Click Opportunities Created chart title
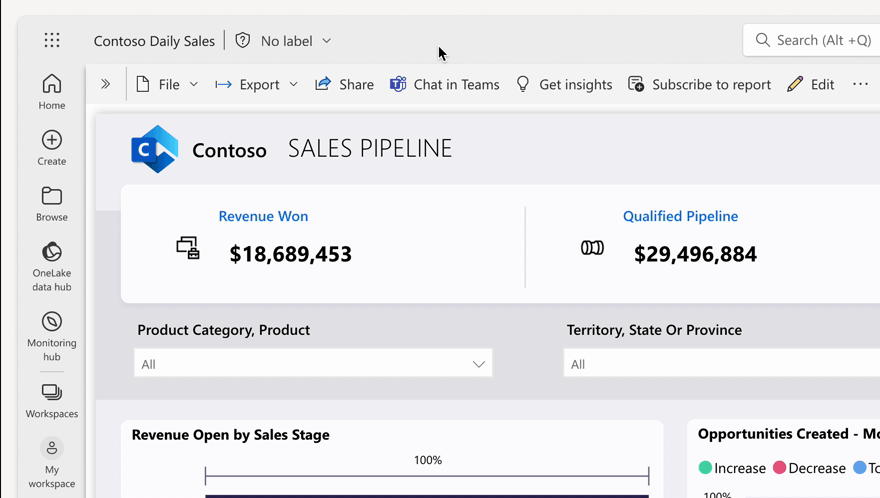 (789, 434)
